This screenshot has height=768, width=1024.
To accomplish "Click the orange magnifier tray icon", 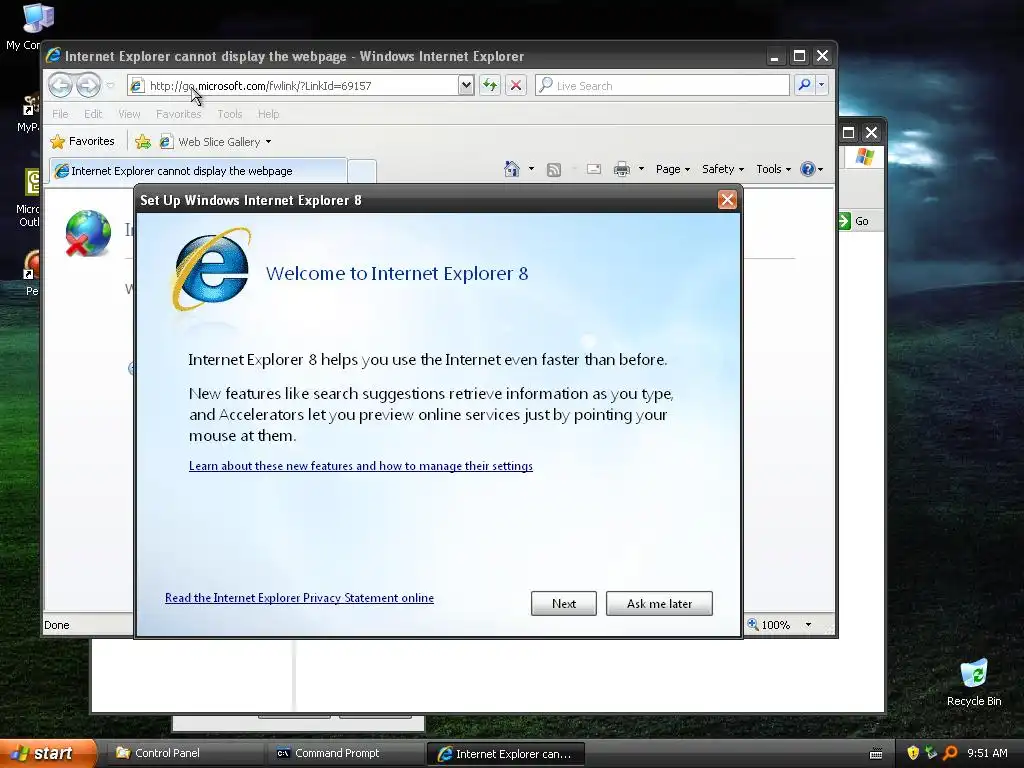I will tap(950, 753).
